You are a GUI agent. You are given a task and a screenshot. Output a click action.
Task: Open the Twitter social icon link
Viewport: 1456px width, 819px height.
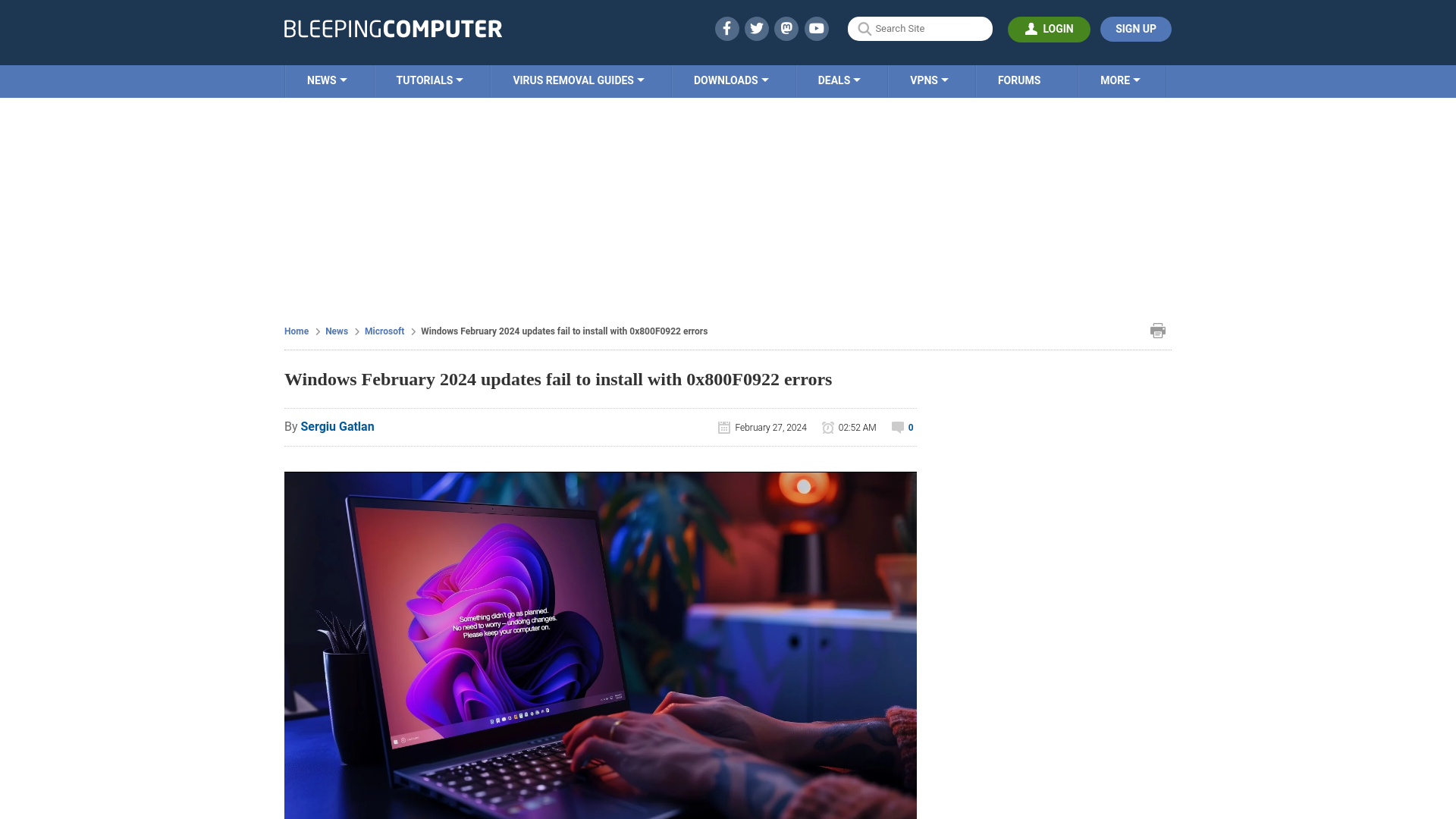[x=757, y=28]
